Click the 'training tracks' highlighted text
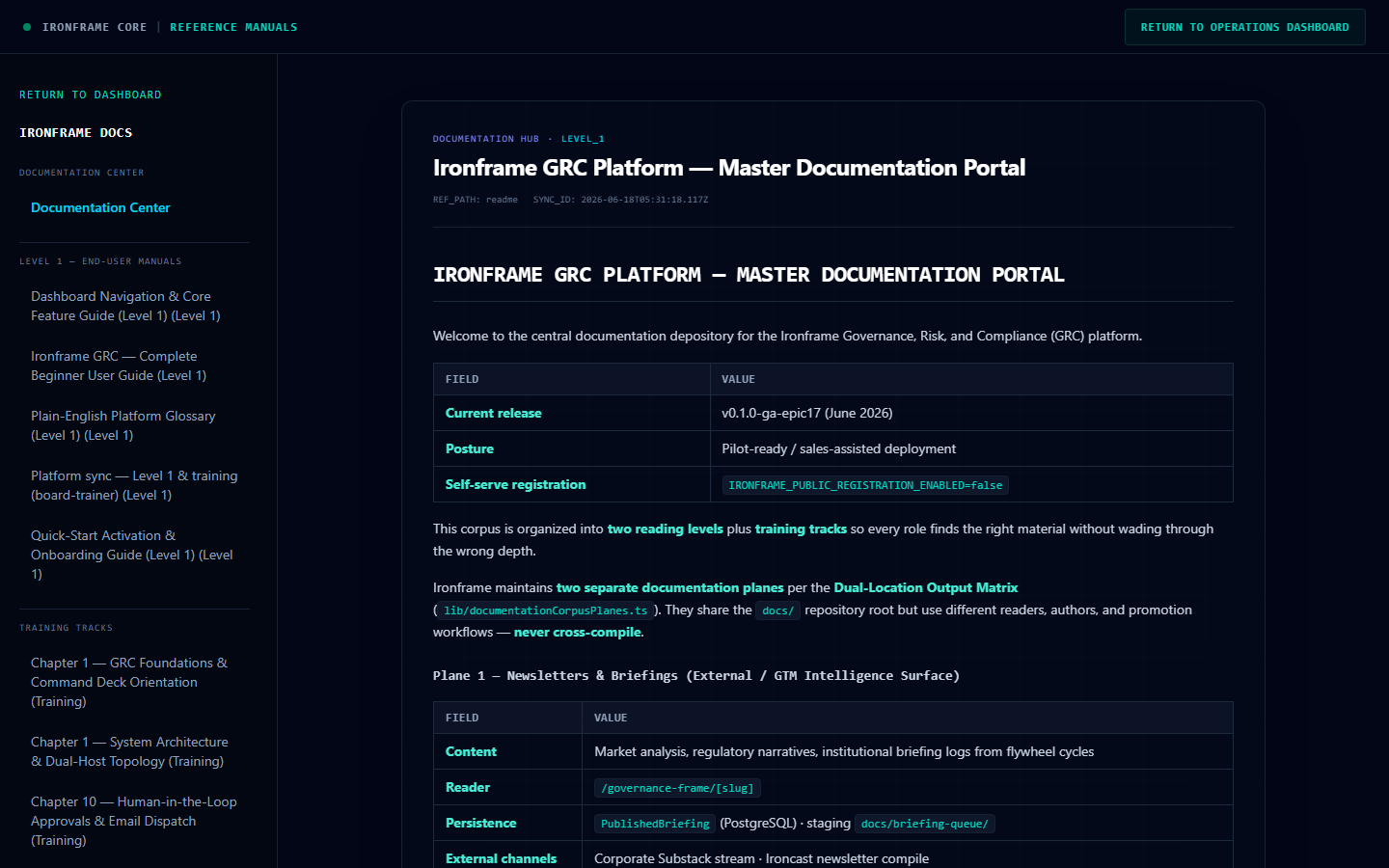This screenshot has width=1389, height=868. coord(801,529)
